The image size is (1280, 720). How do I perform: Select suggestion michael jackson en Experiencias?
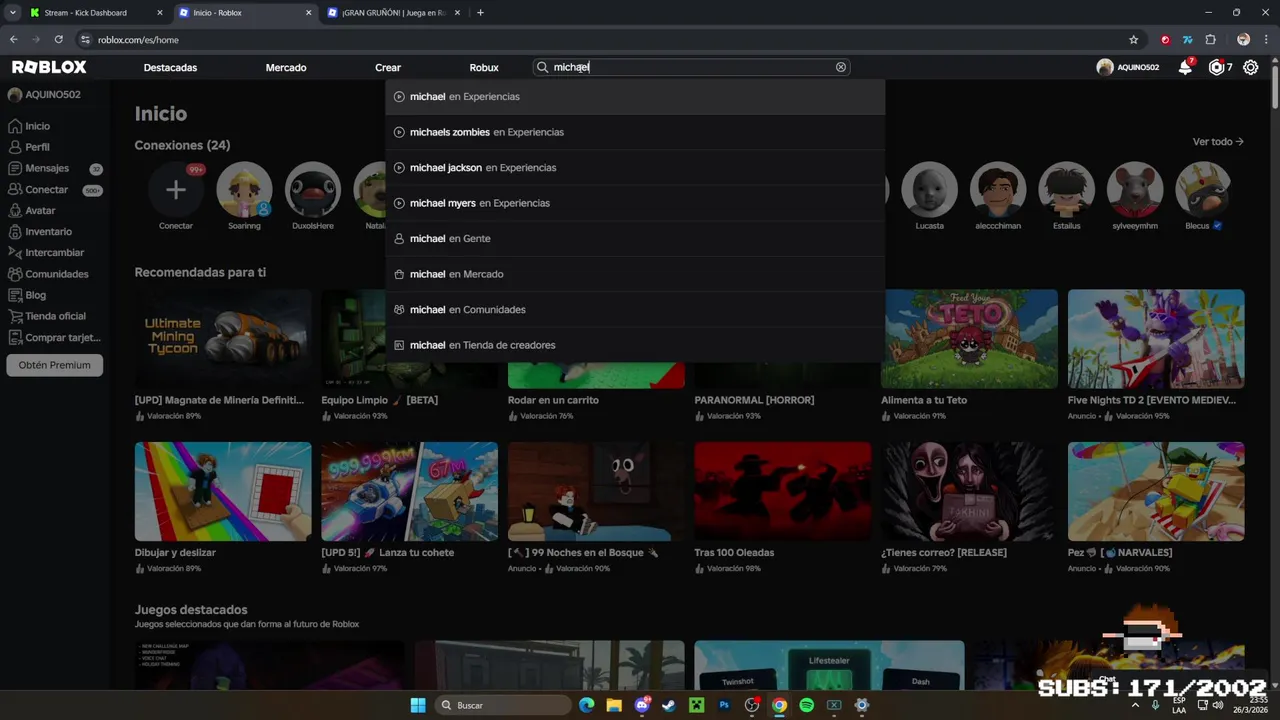(635, 168)
